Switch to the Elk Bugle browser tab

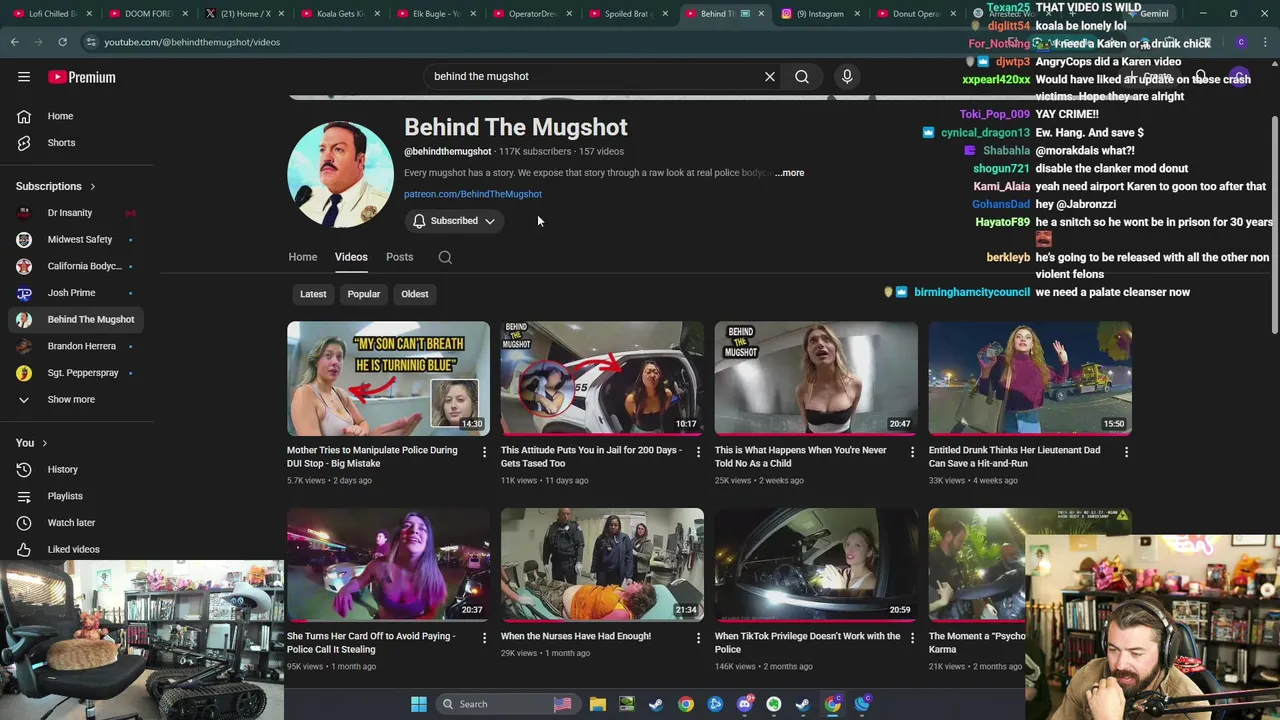(435, 14)
